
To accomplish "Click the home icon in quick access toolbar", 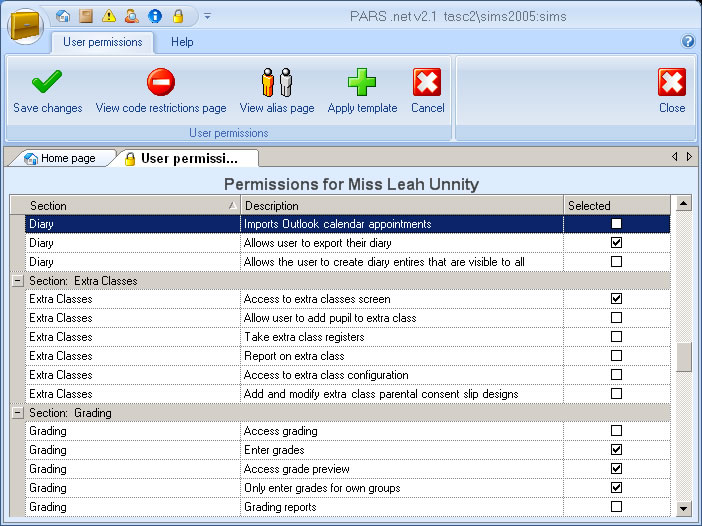I will point(64,16).
